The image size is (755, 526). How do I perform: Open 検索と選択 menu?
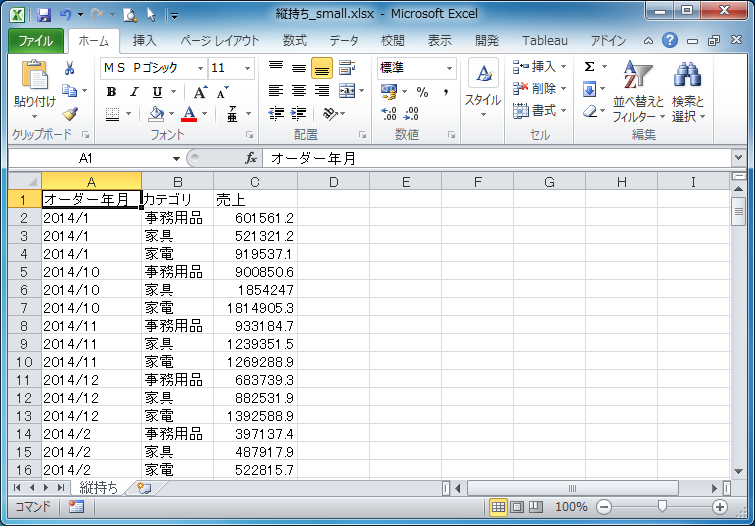point(689,91)
